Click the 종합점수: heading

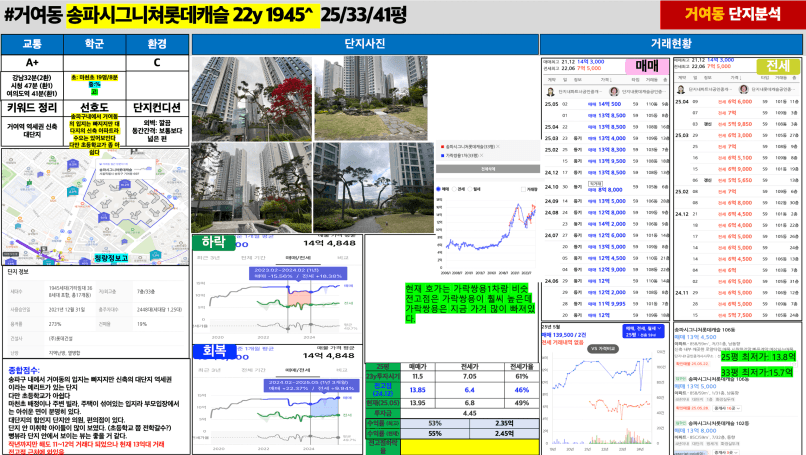point(24,370)
